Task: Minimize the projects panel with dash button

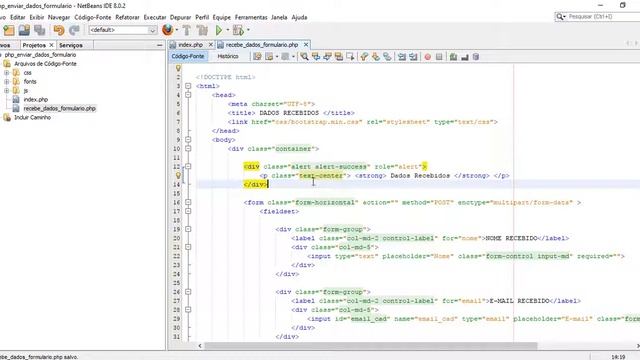Action: coord(160,45)
